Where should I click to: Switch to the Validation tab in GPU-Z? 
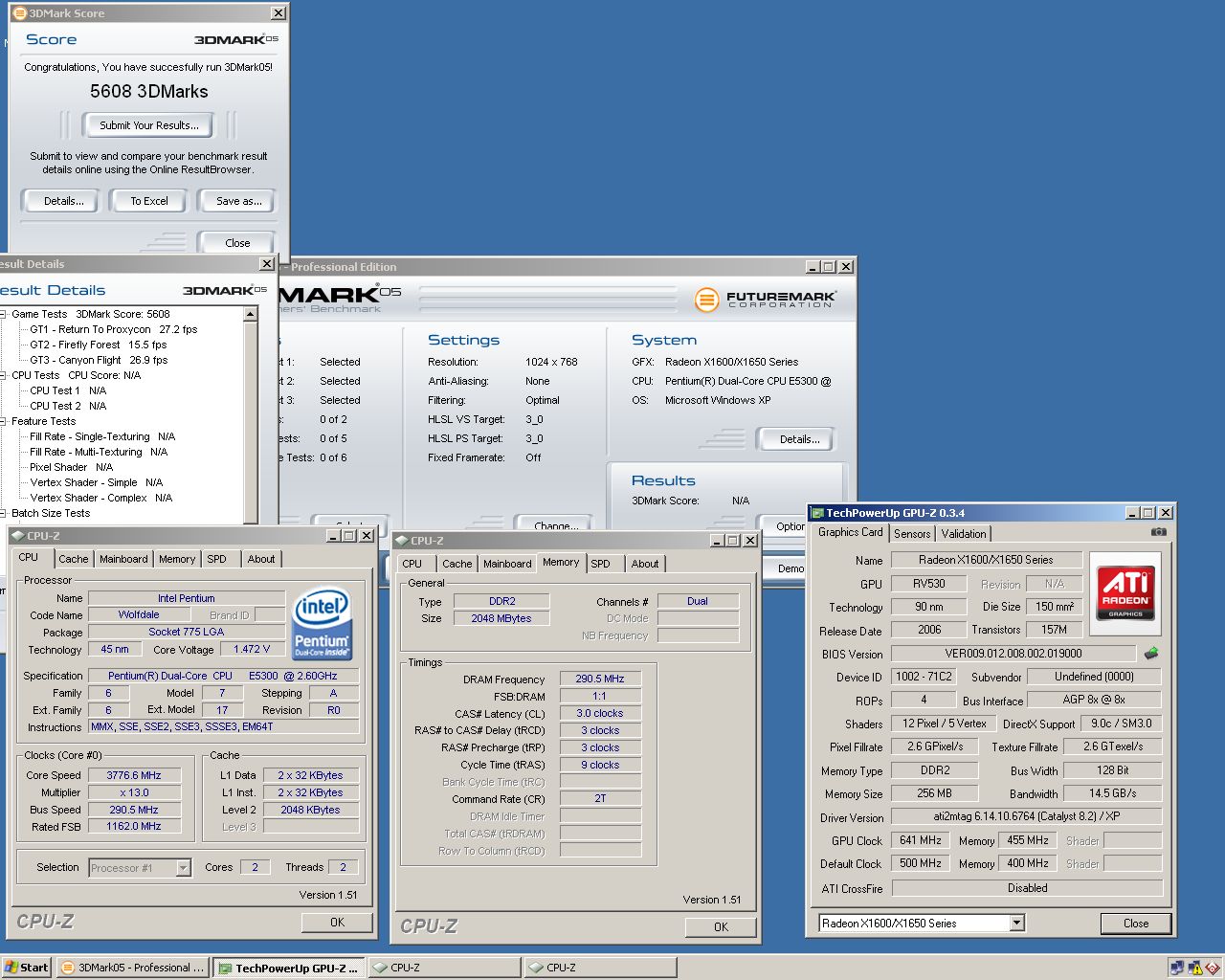[964, 534]
